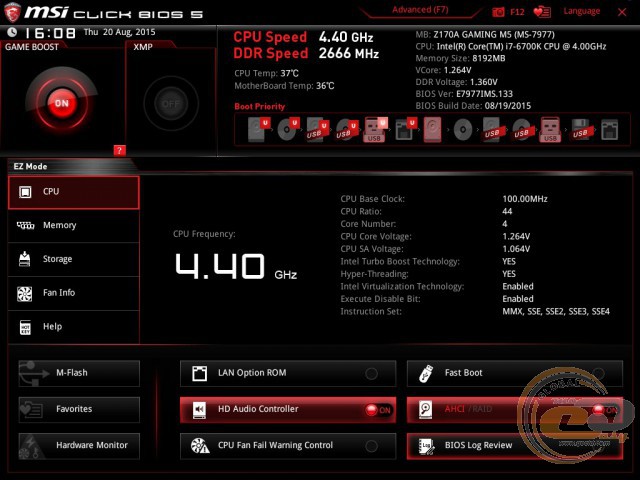Open the Favorites button in bottom panel
640x480 pixels.
(79, 409)
